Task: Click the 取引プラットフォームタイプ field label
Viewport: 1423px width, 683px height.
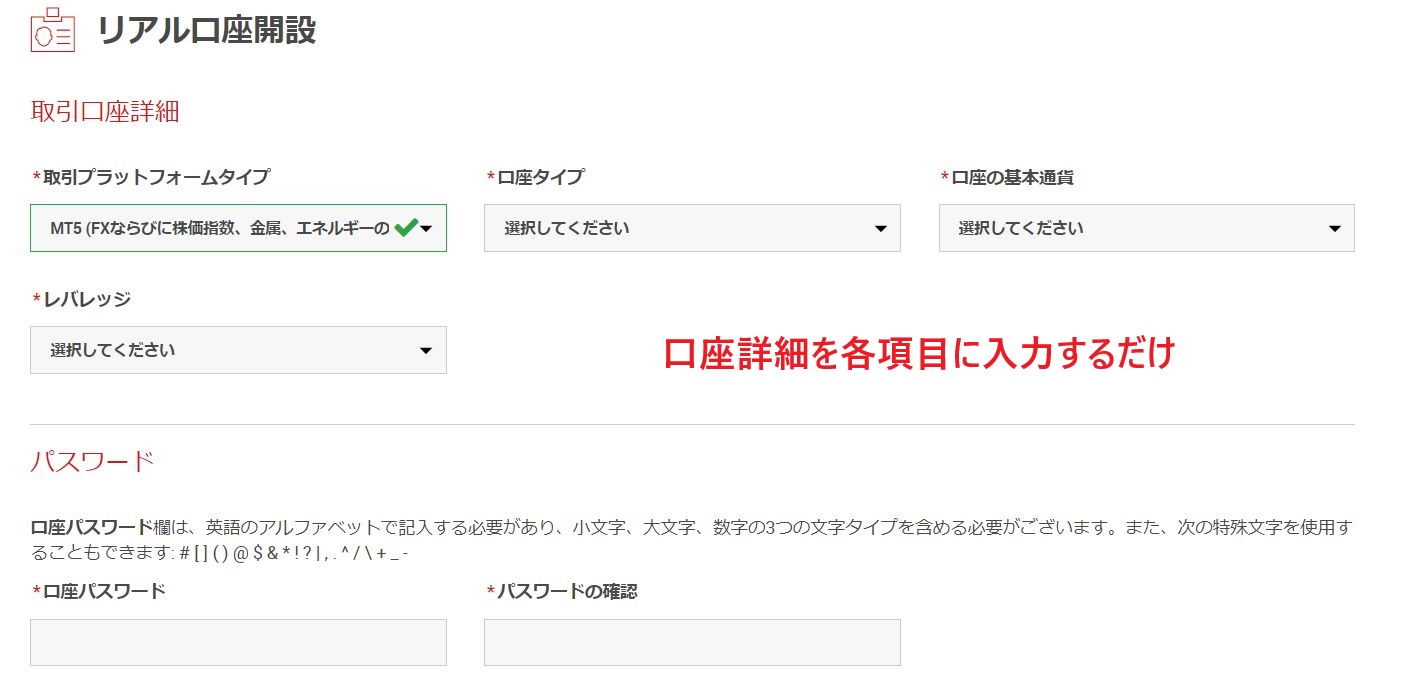Action: (155, 177)
